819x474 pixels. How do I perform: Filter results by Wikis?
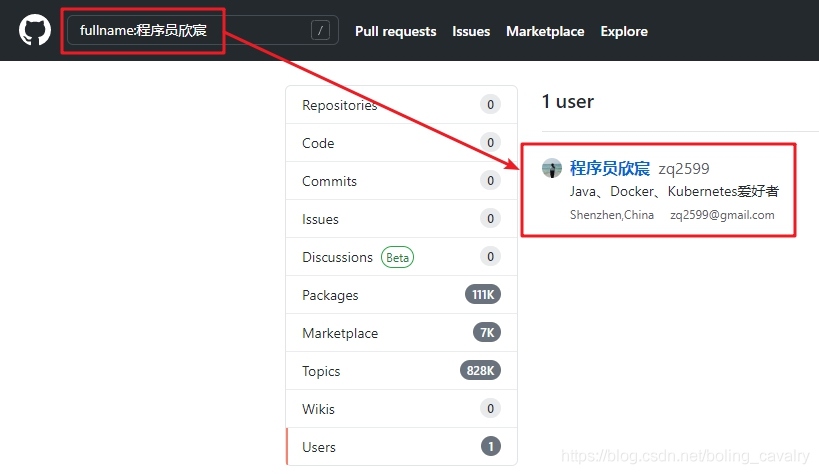(401, 409)
